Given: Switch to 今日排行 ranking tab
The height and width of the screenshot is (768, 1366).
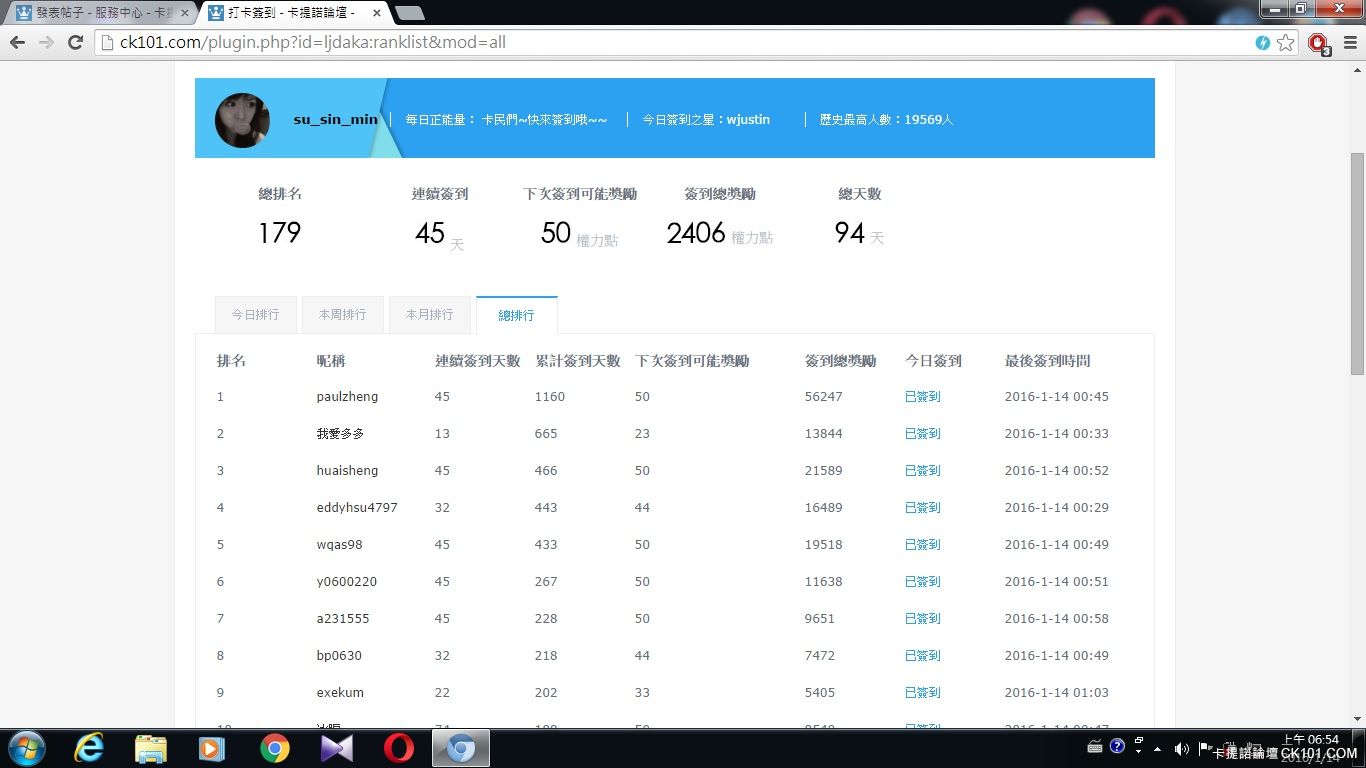Looking at the screenshot, I should 255,314.
